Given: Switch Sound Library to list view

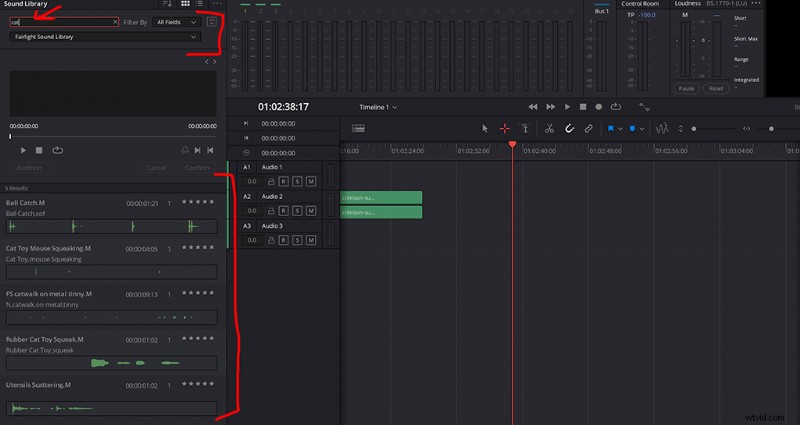Looking at the screenshot, I should 199,4.
